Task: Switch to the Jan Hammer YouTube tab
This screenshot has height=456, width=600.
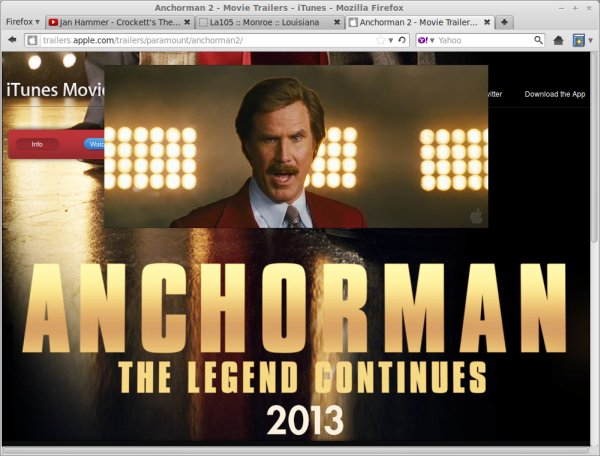Action: 120,23
